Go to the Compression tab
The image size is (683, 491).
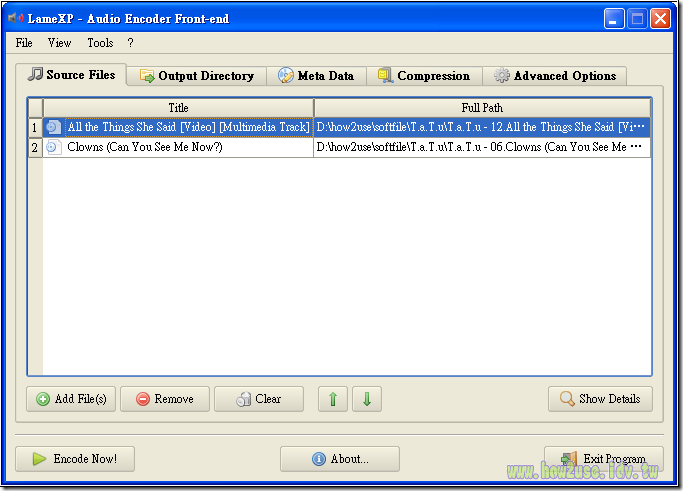(x=424, y=76)
